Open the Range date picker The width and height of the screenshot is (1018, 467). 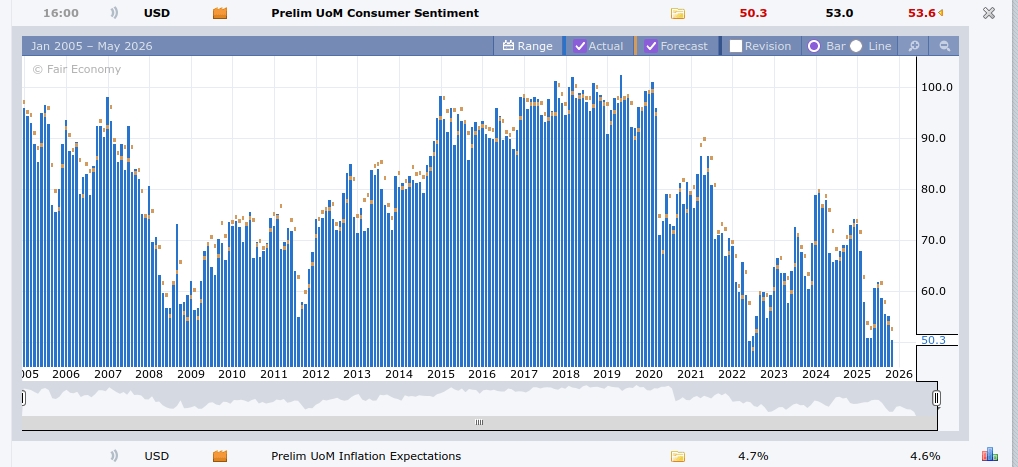coord(527,46)
